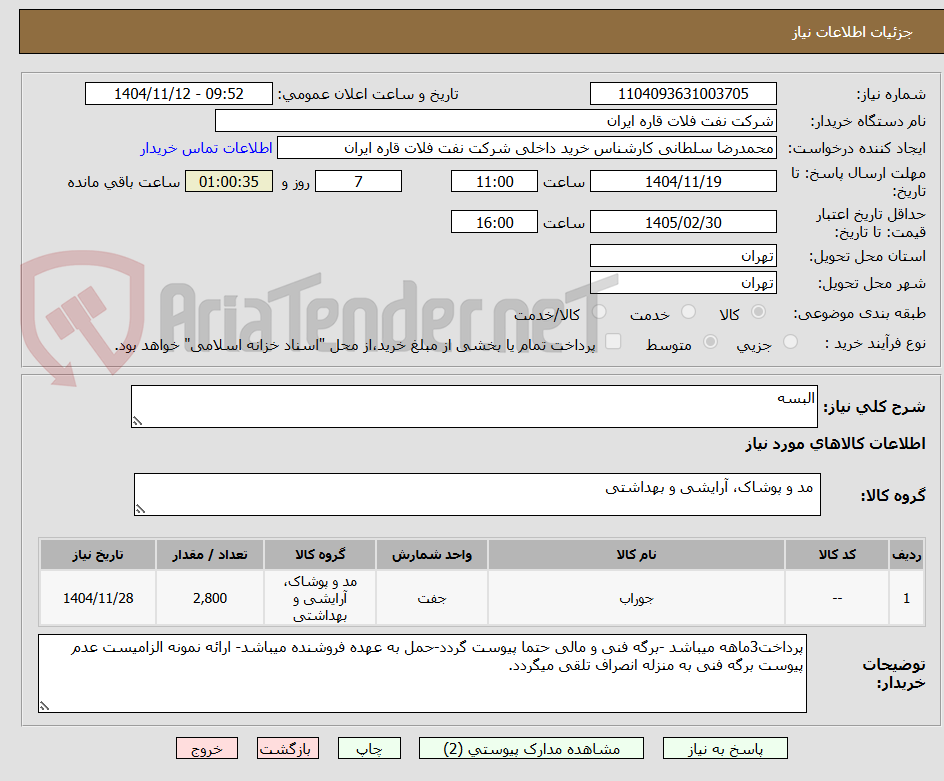Select the خدمت radio button
Image resolution: width=944 pixels, height=781 pixels.
pos(688,312)
